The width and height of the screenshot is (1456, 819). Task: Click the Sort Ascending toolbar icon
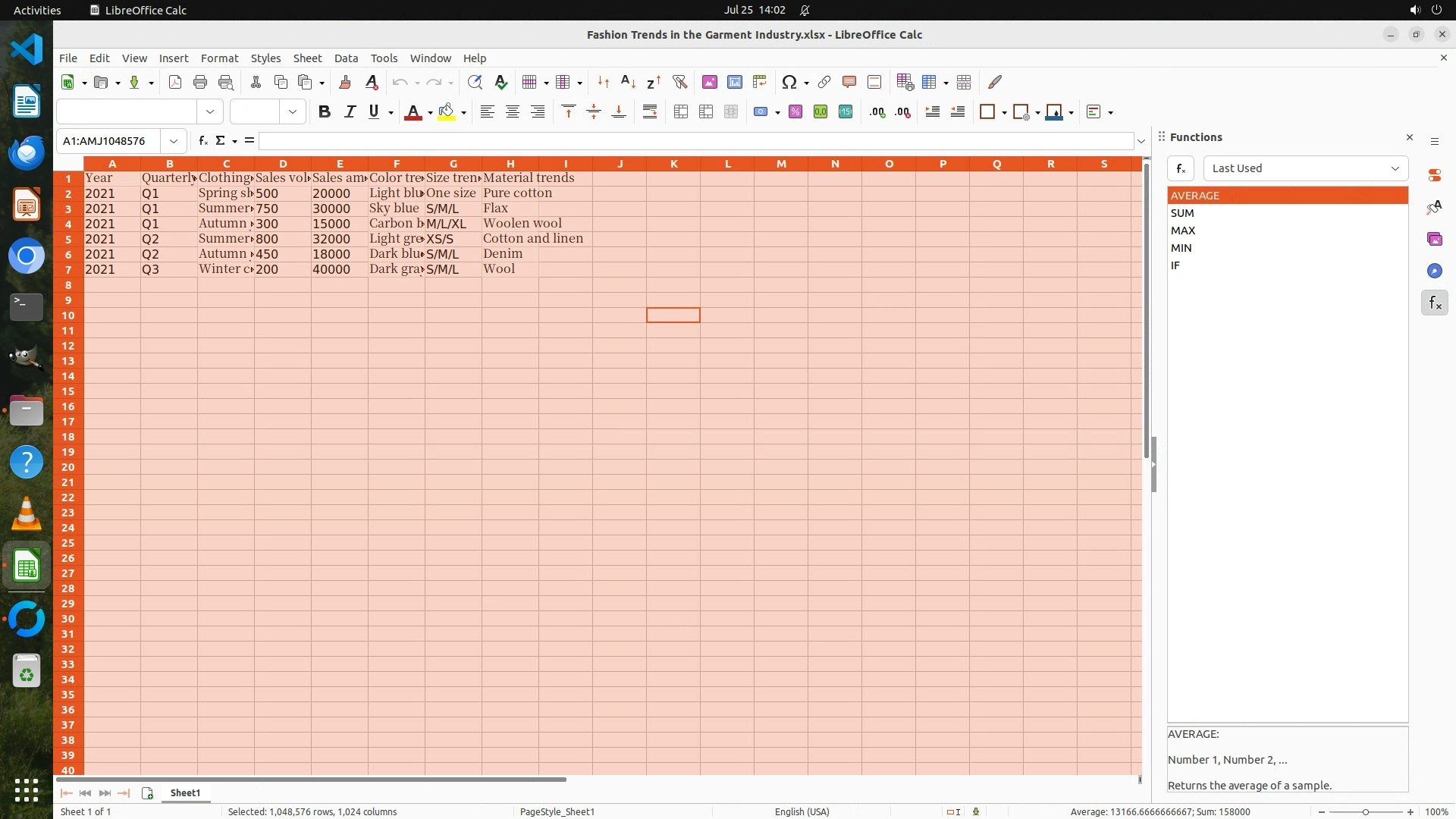point(628,82)
